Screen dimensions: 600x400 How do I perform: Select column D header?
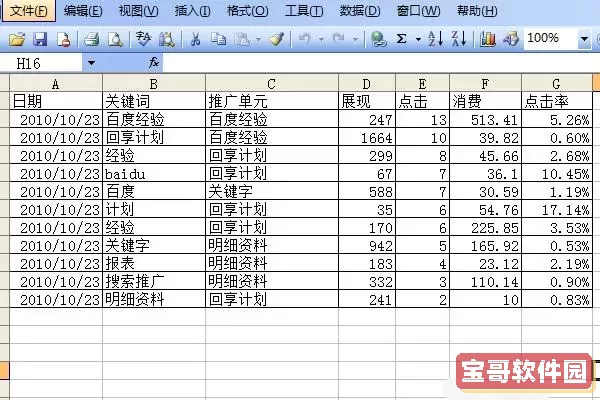[367, 83]
